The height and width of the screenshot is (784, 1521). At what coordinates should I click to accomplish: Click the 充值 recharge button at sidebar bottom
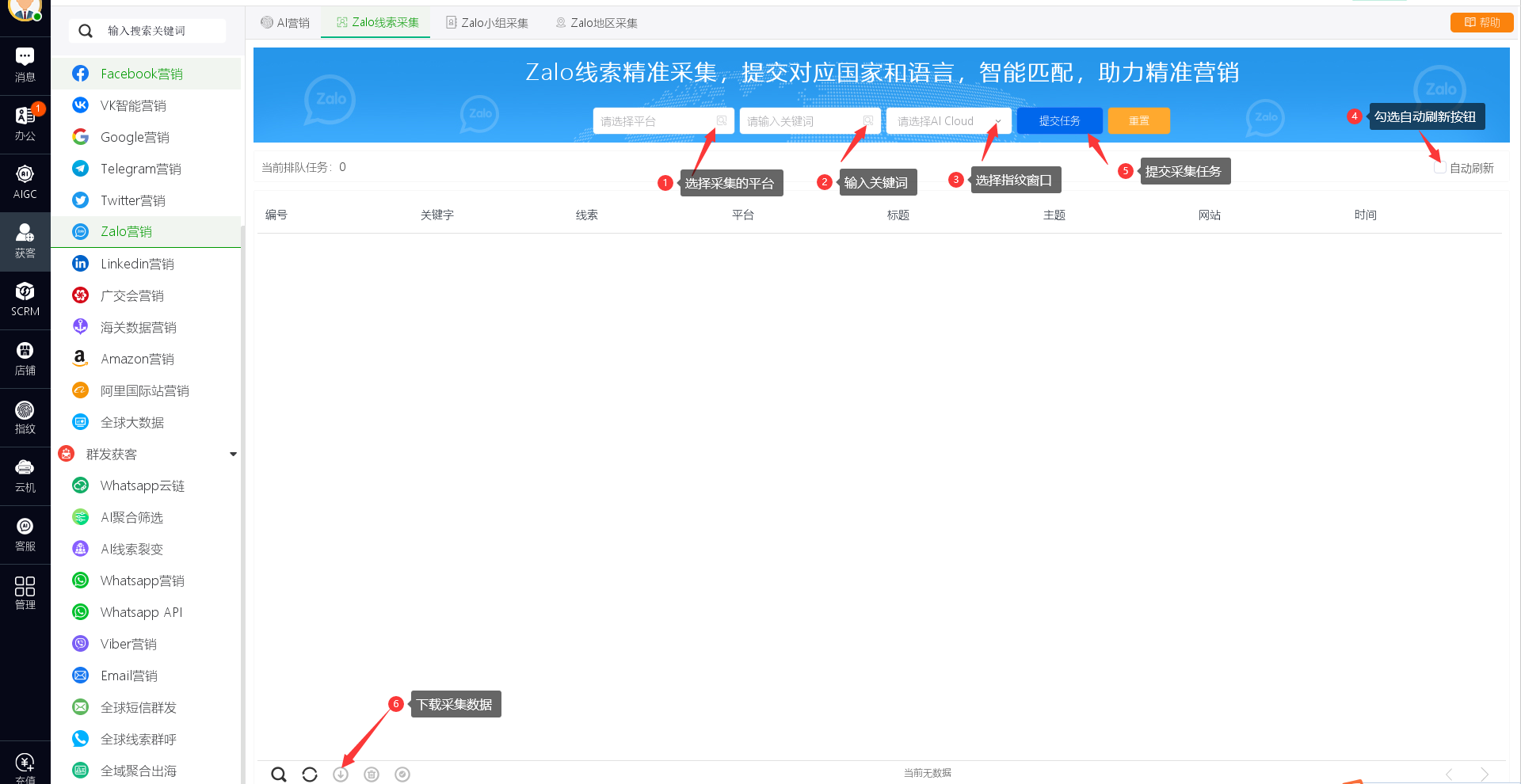coord(25,767)
